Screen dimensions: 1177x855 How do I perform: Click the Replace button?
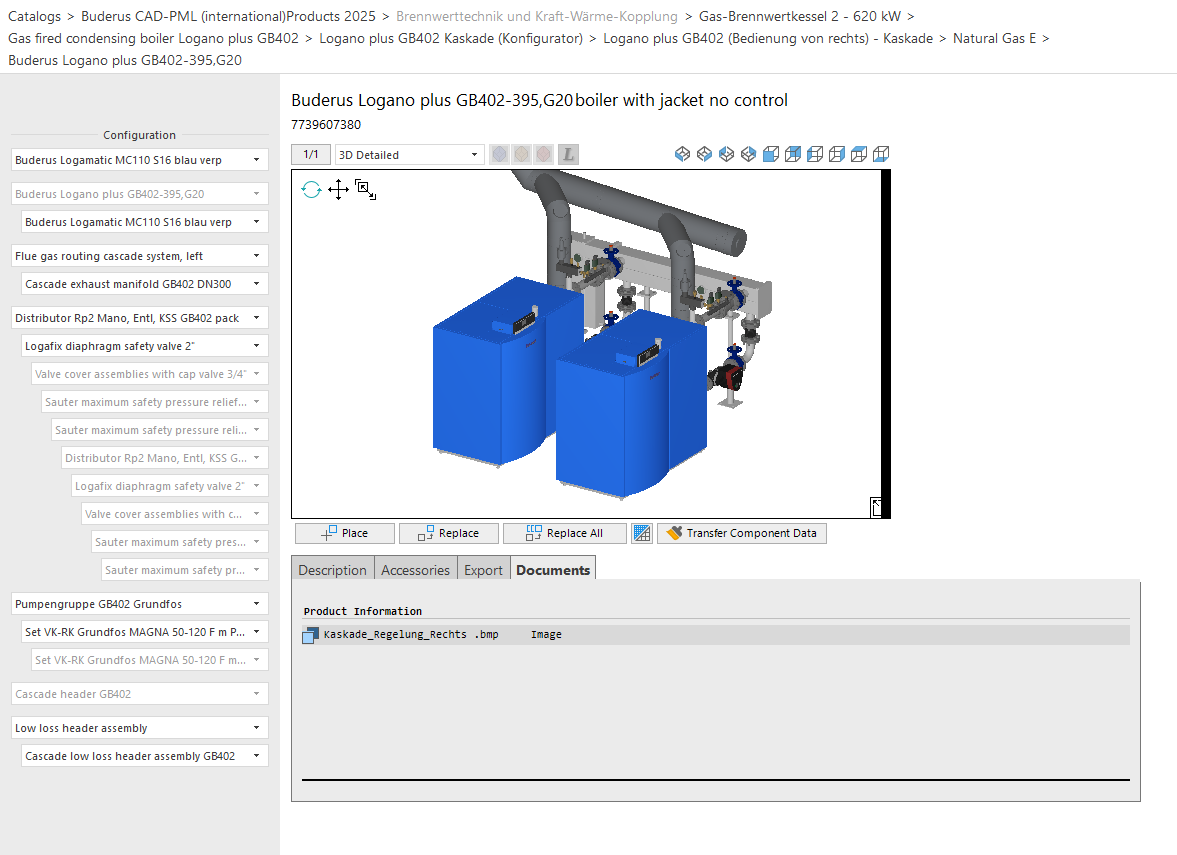click(x=449, y=533)
